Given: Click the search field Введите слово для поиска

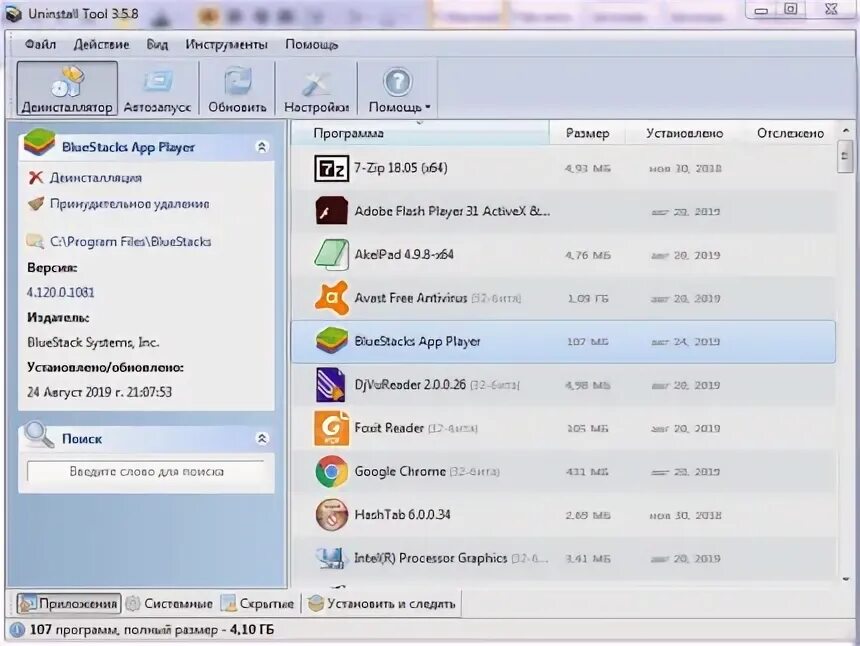Looking at the screenshot, I should [x=146, y=472].
